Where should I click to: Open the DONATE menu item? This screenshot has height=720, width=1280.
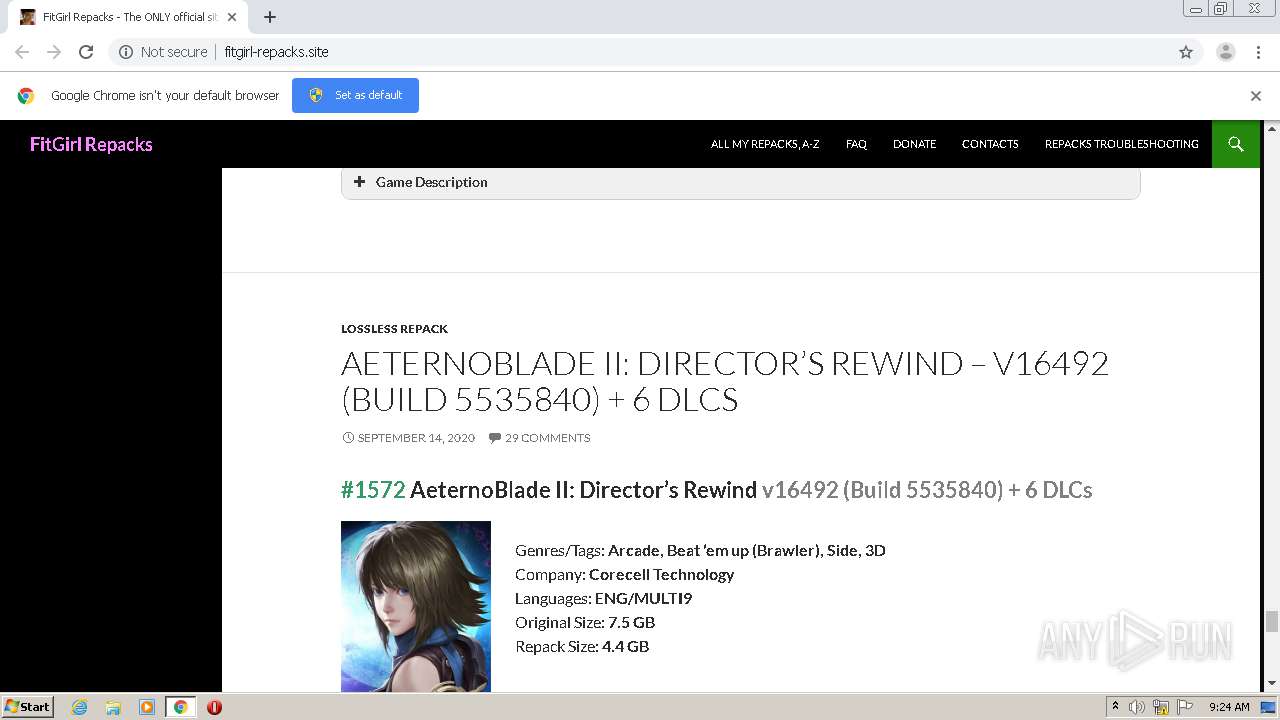[914, 144]
